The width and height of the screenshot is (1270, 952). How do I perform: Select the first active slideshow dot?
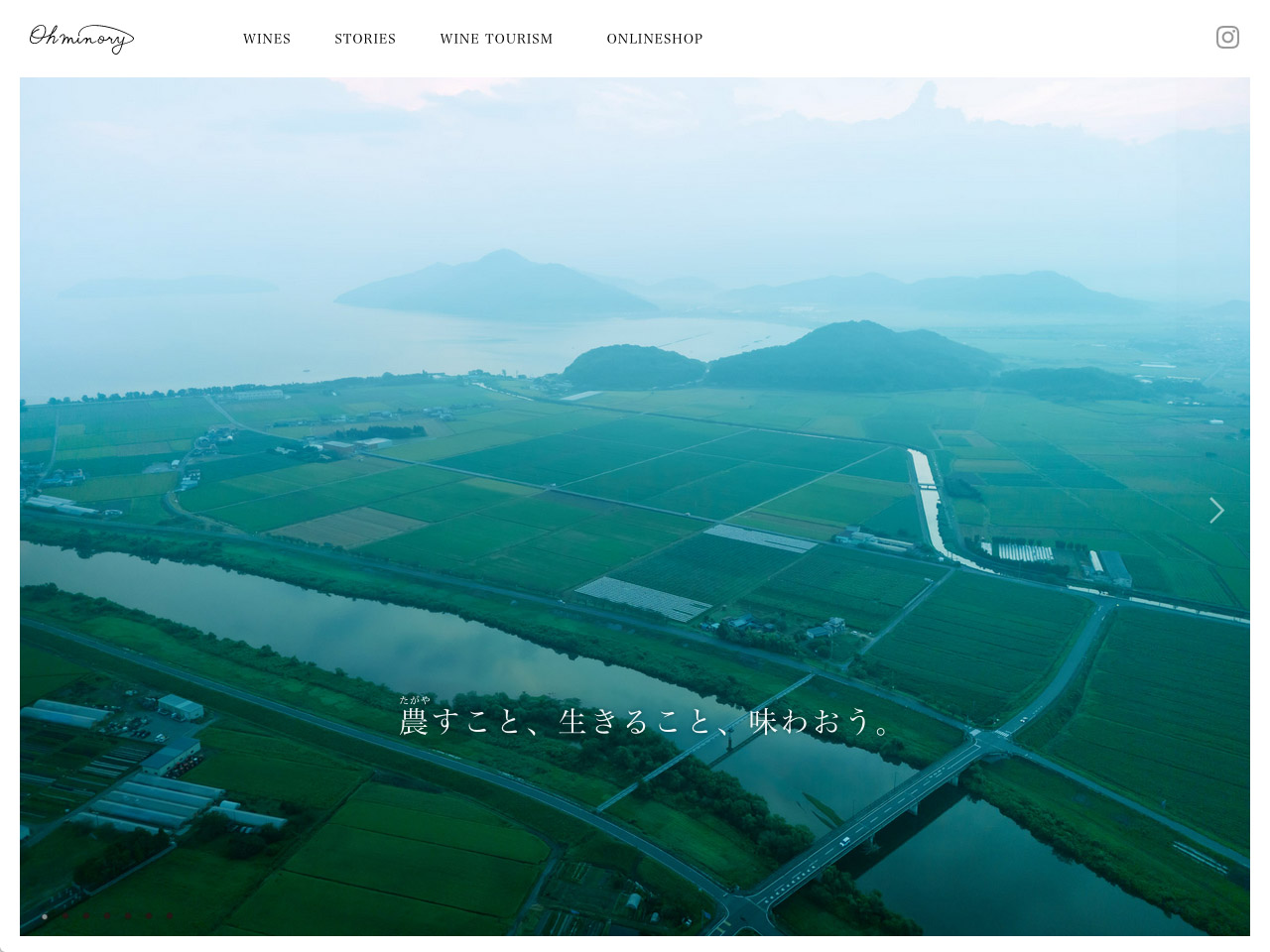[x=45, y=916]
